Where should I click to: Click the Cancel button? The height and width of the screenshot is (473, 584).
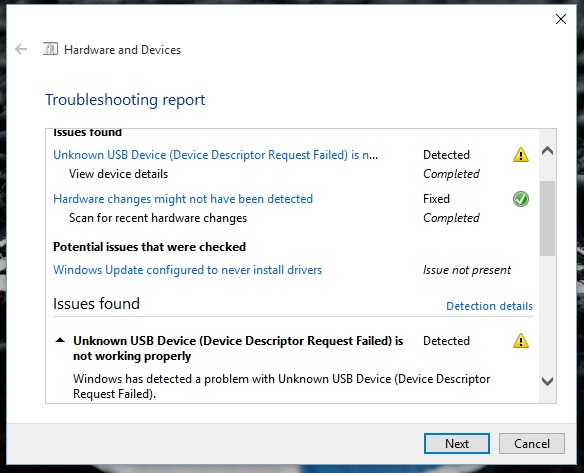532,444
